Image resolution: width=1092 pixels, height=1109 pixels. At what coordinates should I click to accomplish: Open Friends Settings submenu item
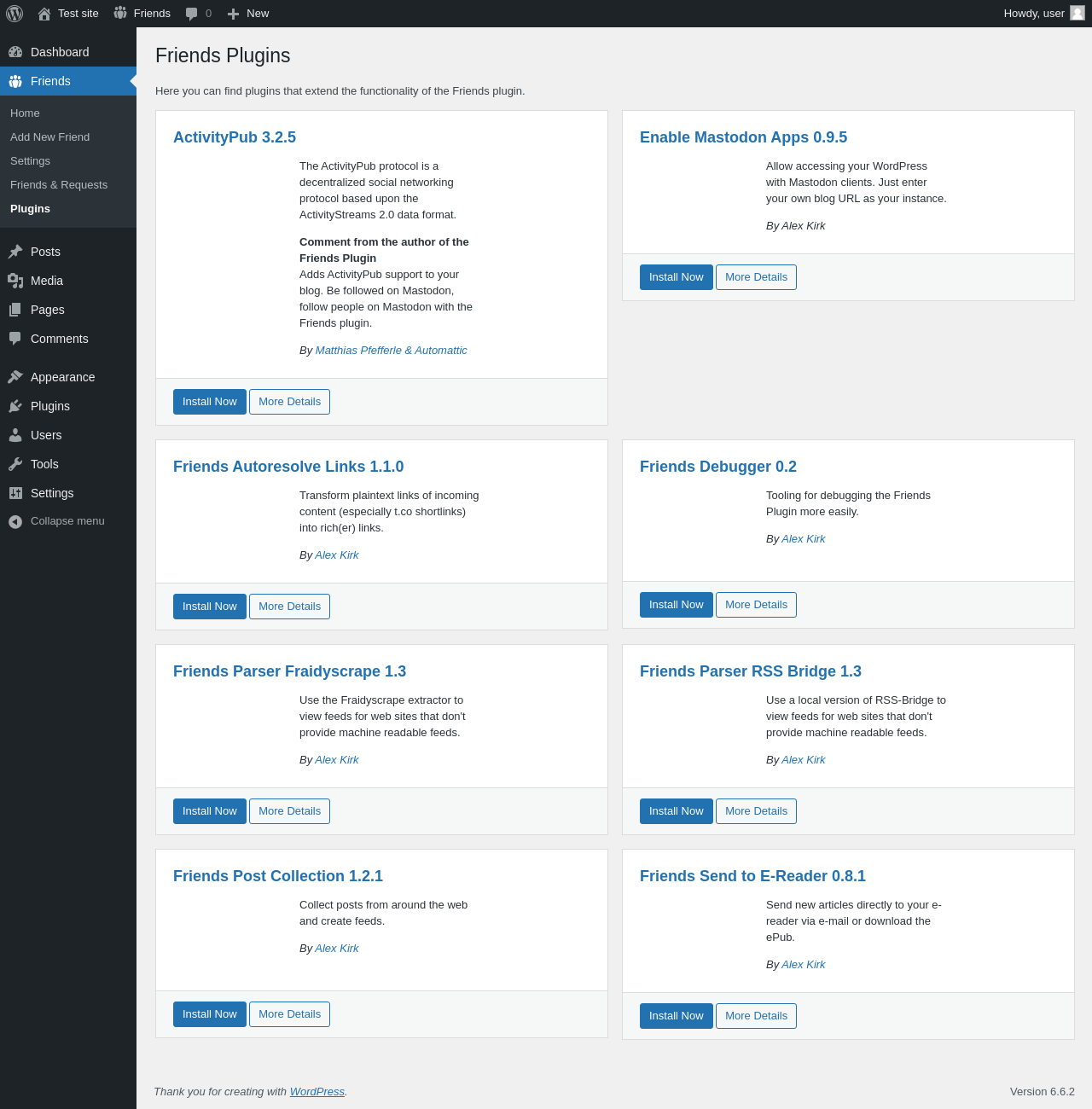[x=68, y=161]
